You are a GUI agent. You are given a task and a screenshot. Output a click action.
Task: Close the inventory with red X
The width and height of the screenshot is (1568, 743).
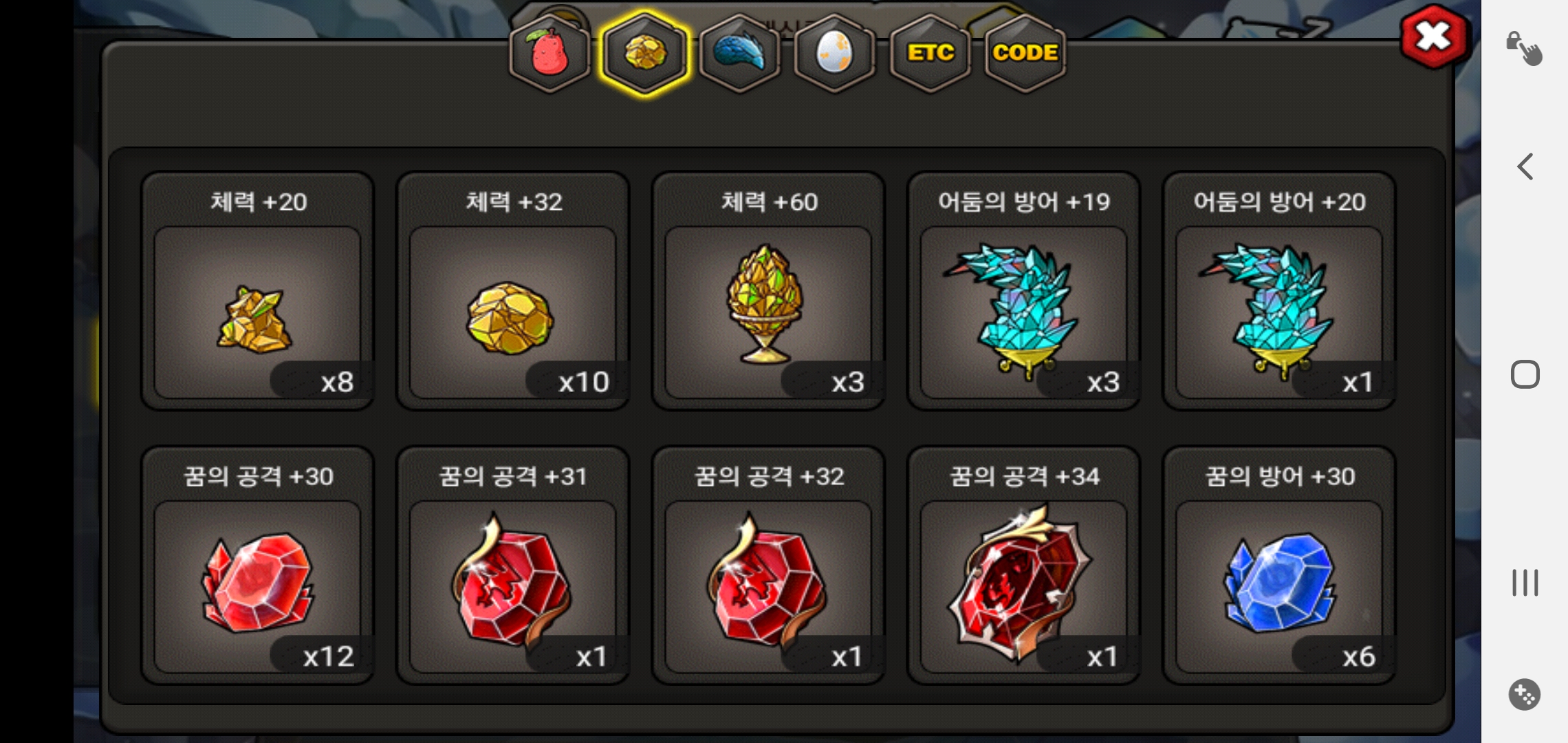point(1434,36)
